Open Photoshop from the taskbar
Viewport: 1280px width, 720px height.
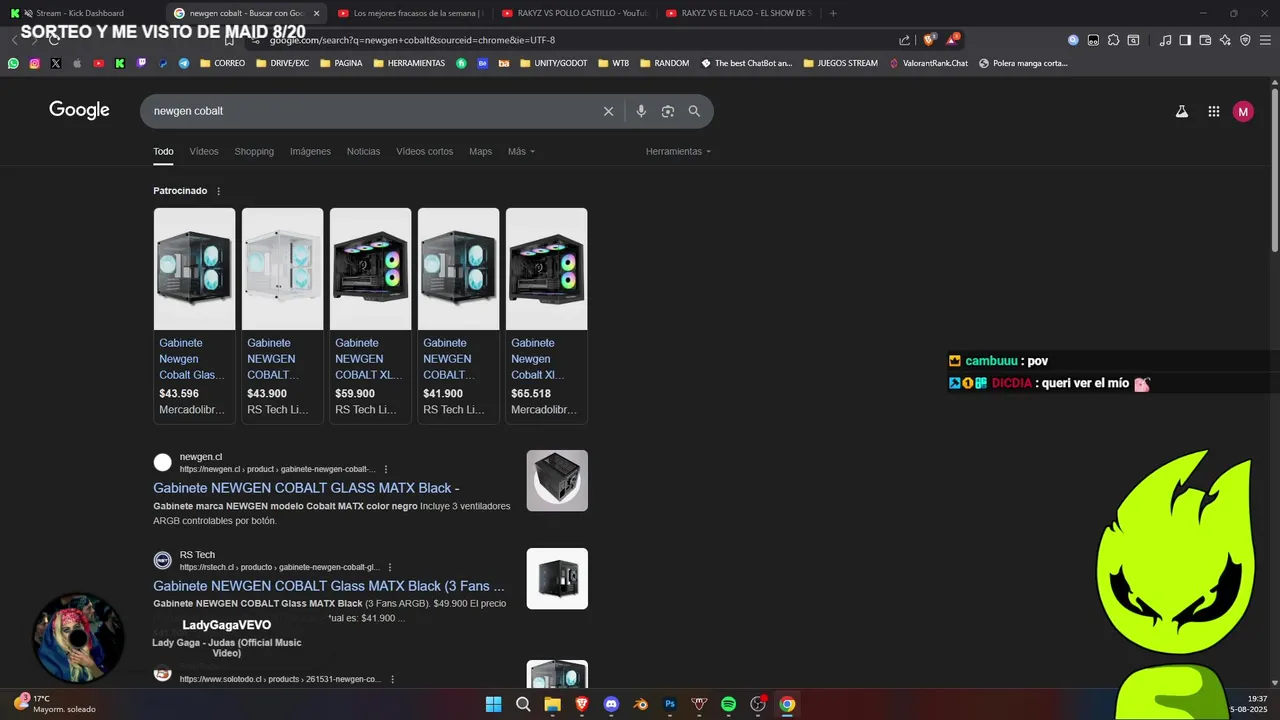tap(670, 704)
